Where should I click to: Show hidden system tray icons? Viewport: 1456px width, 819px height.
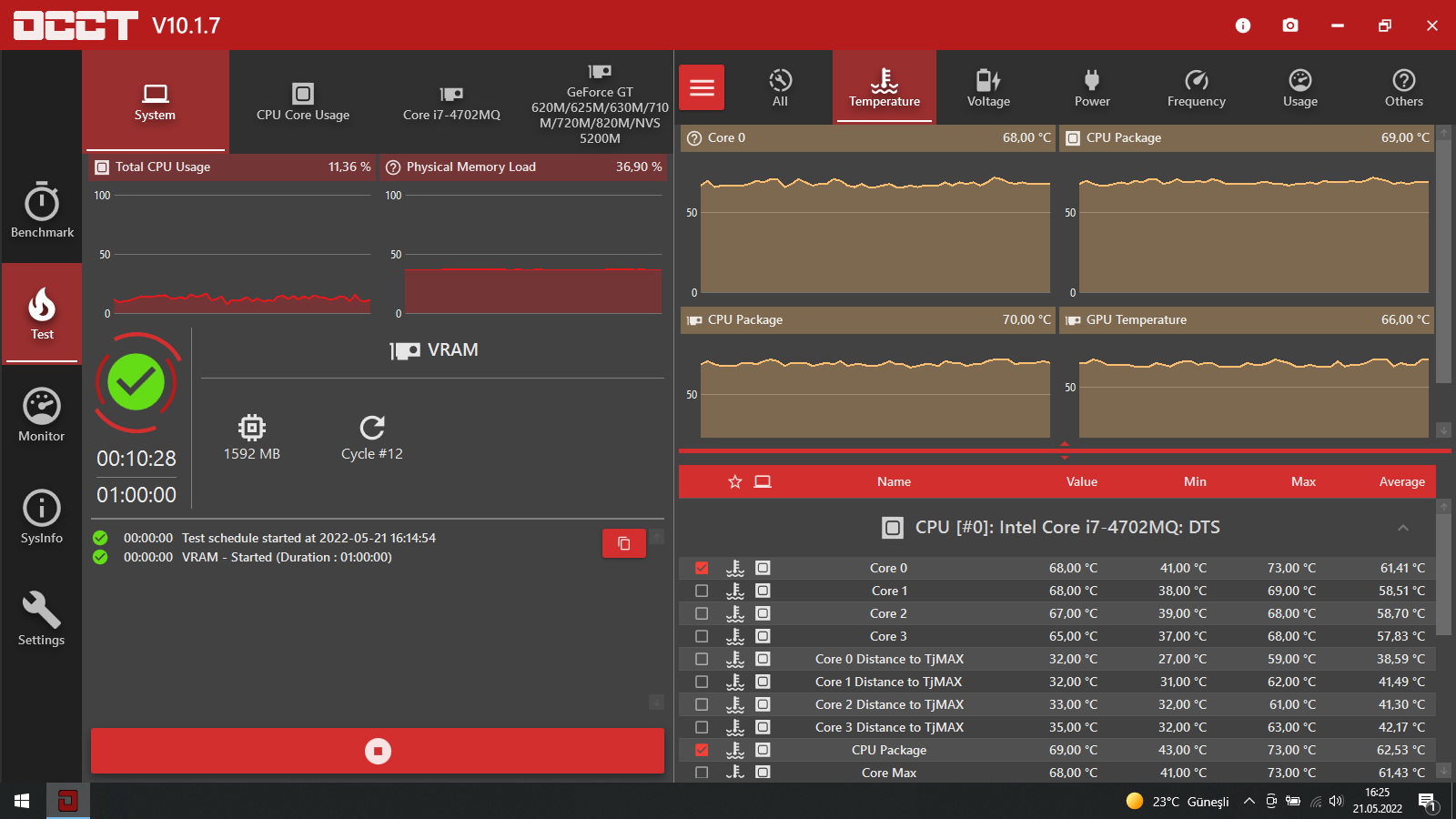point(1249,801)
